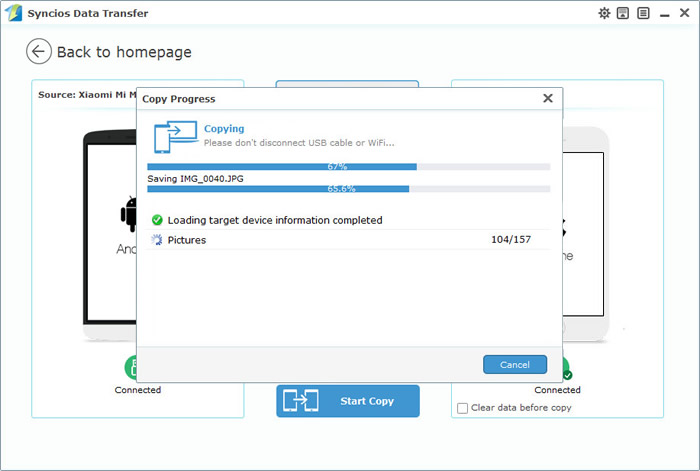This screenshot has width=700, height=471.
Task: Click the Syncios logo in the title bar
Action: coord(13,13)
